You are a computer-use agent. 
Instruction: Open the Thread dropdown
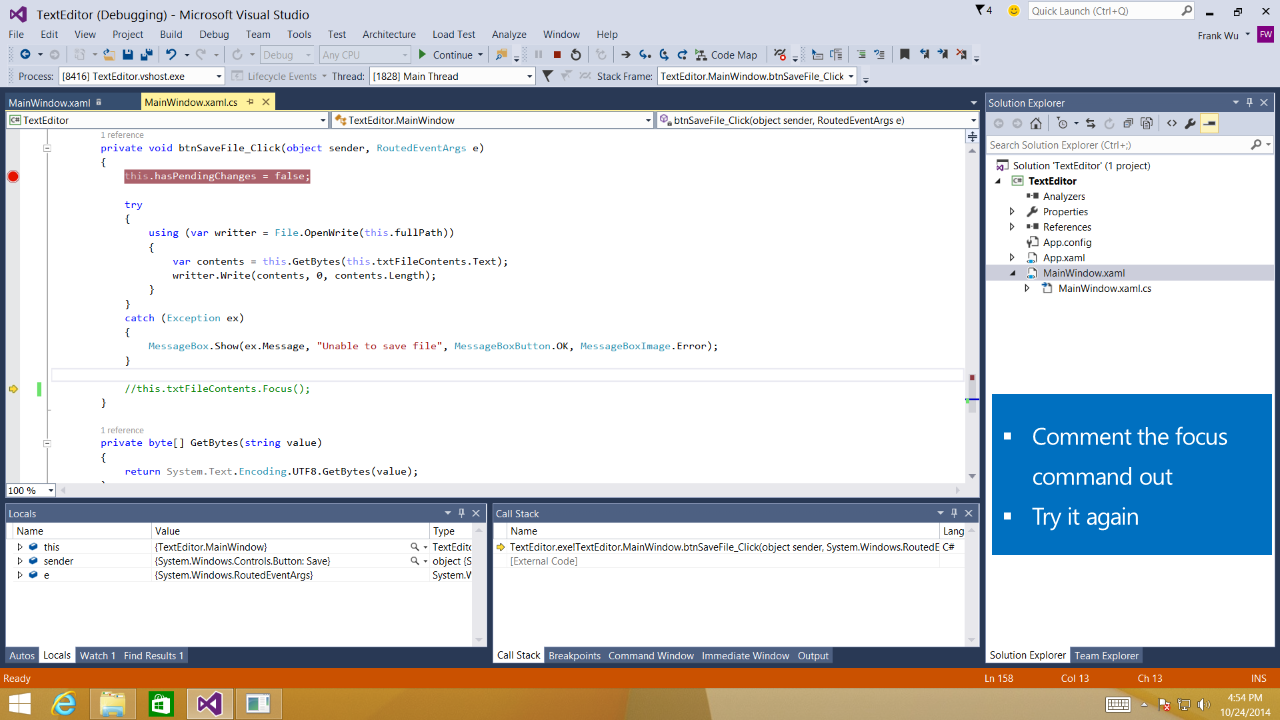(530, 76)
